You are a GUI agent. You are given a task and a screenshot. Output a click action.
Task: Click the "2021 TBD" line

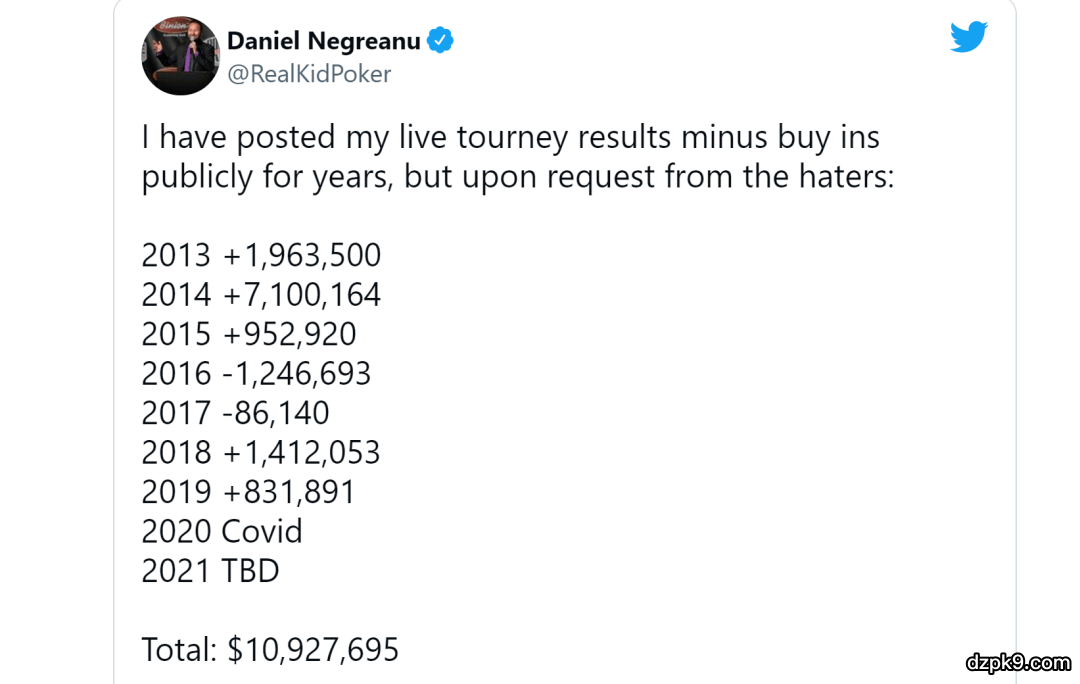click(210, 570)
